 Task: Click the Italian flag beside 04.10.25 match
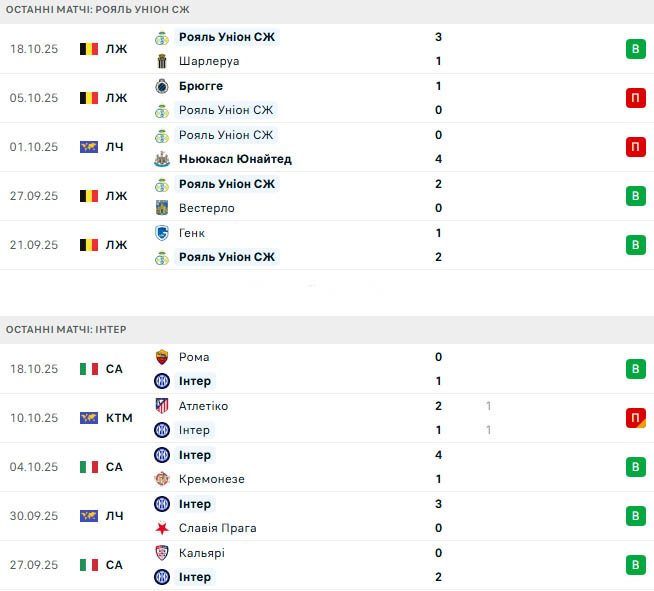point(89,467)
